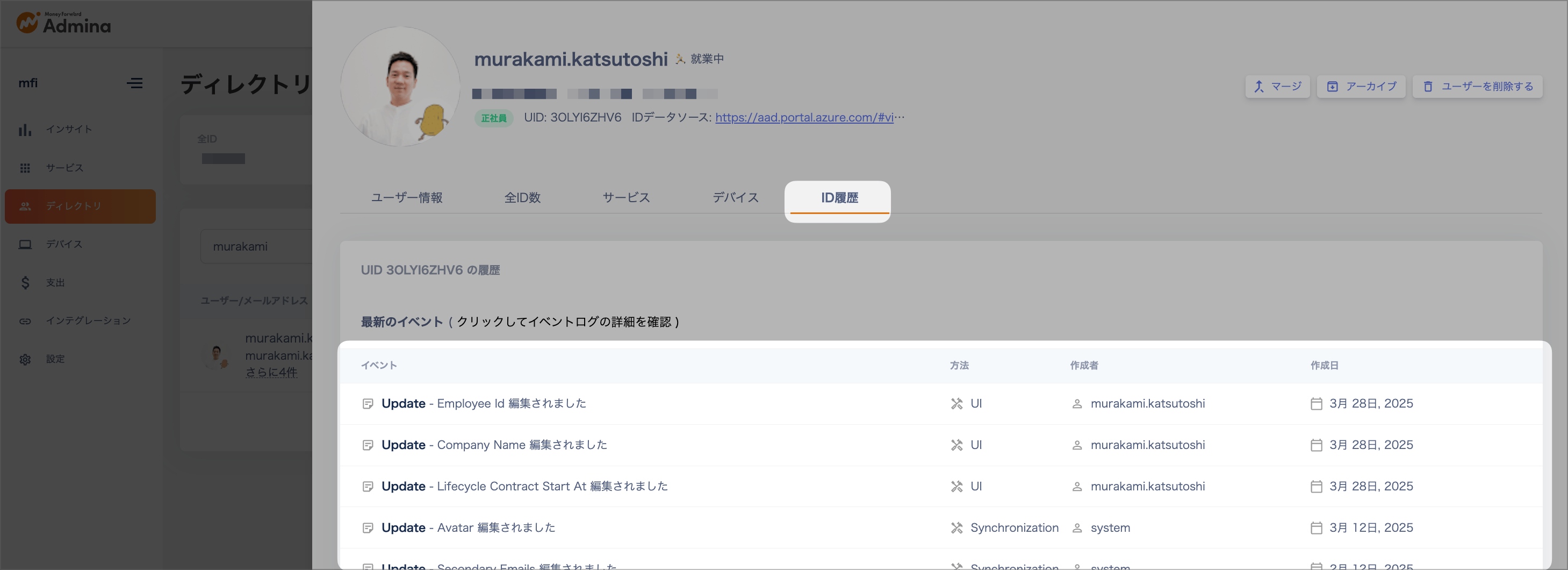This screenshot has height=570, width=1568.
Task: Click the アーカイブ button
Action: click(1361, 87)
